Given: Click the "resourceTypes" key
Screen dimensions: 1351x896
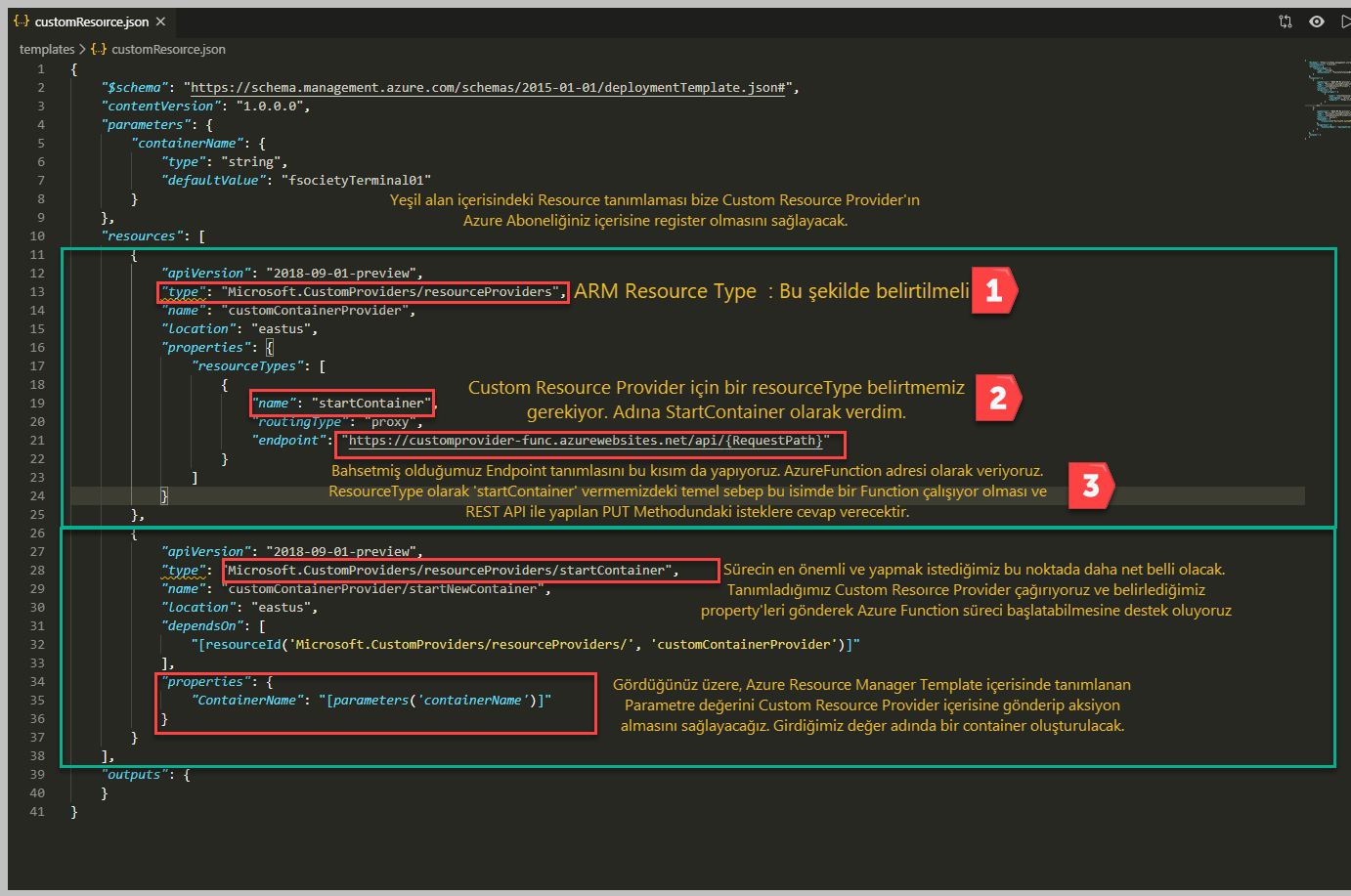Looking at the screenshot, I should point(247,365).
